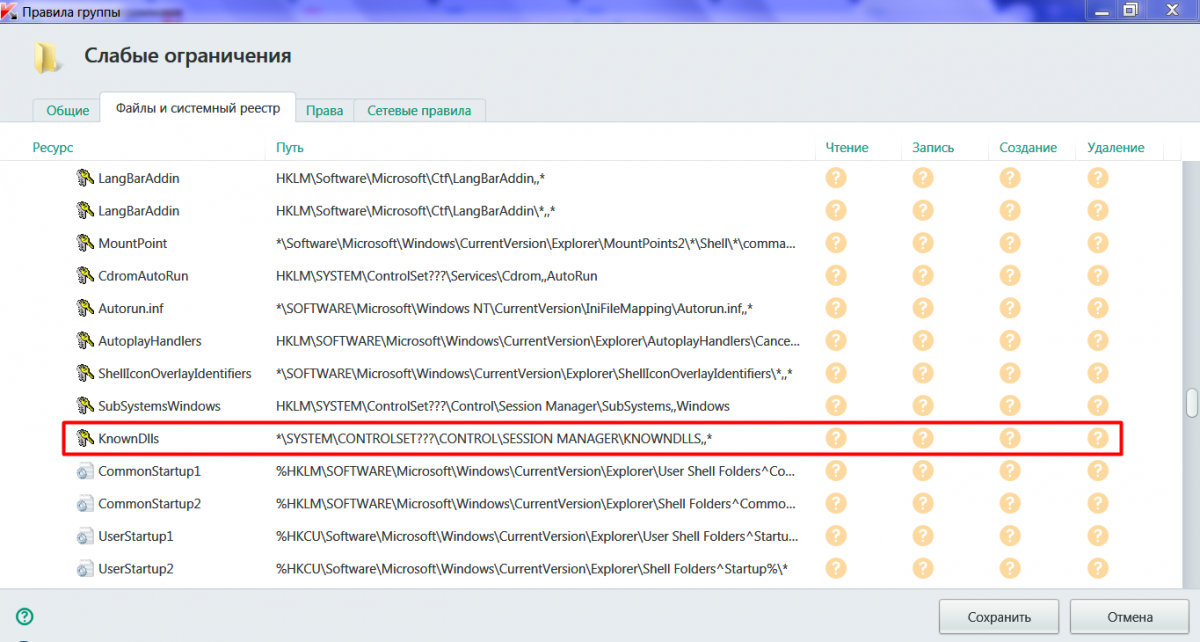Viewport: 1200px width, 642px height.
Task: Click the Запись column header
Action: coord(933,148)
